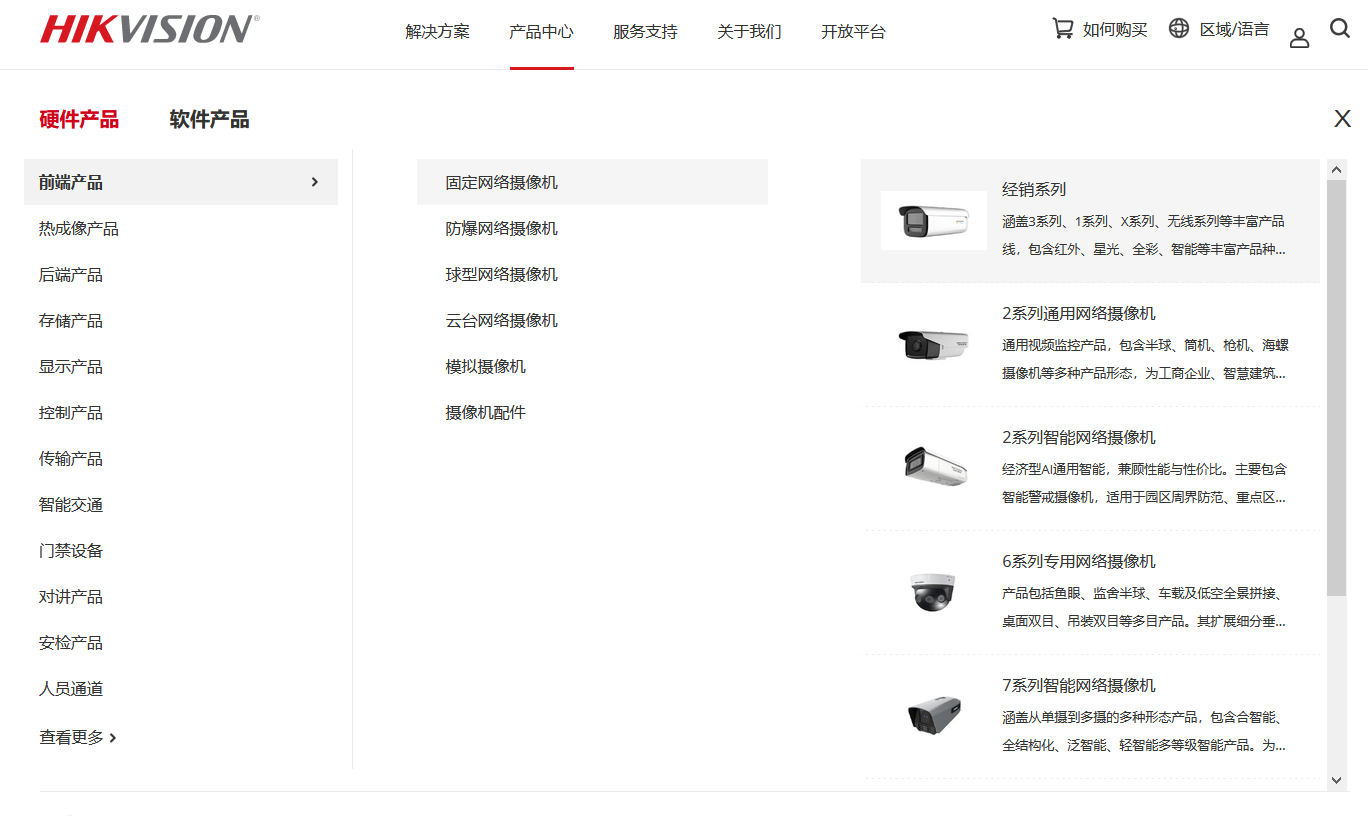This screenshot has height=816, width=1368.
Task: Switch to 软件产品 tab
Action: tap(209, 120)
